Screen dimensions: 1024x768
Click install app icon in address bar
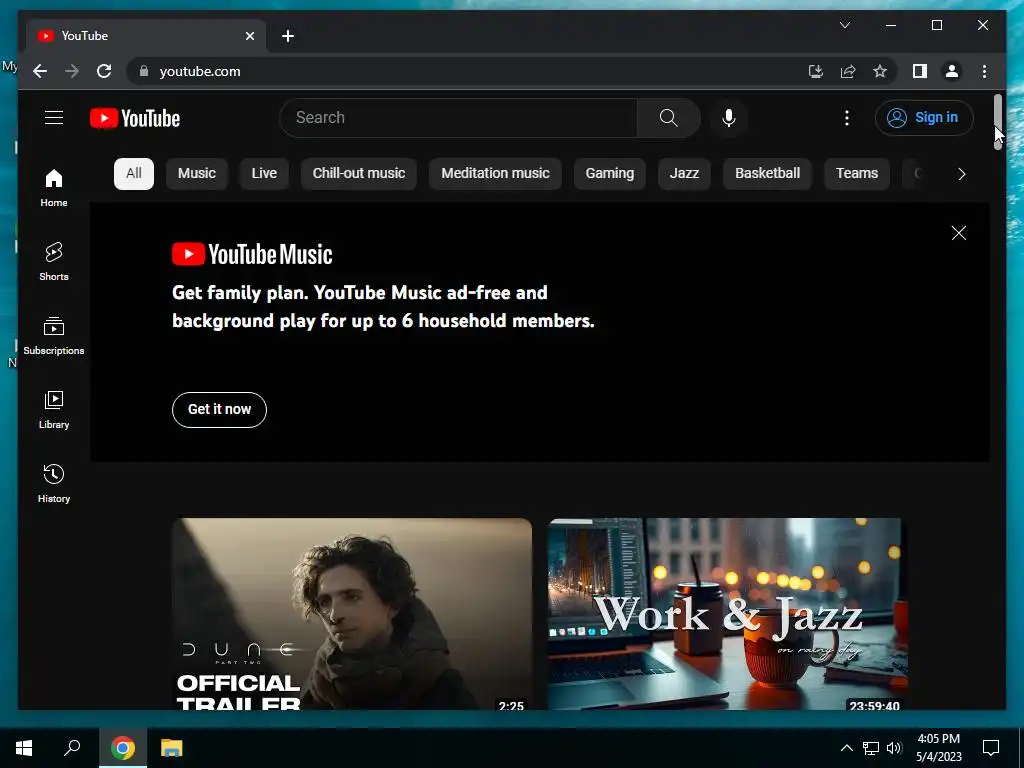tap(815, 71)
